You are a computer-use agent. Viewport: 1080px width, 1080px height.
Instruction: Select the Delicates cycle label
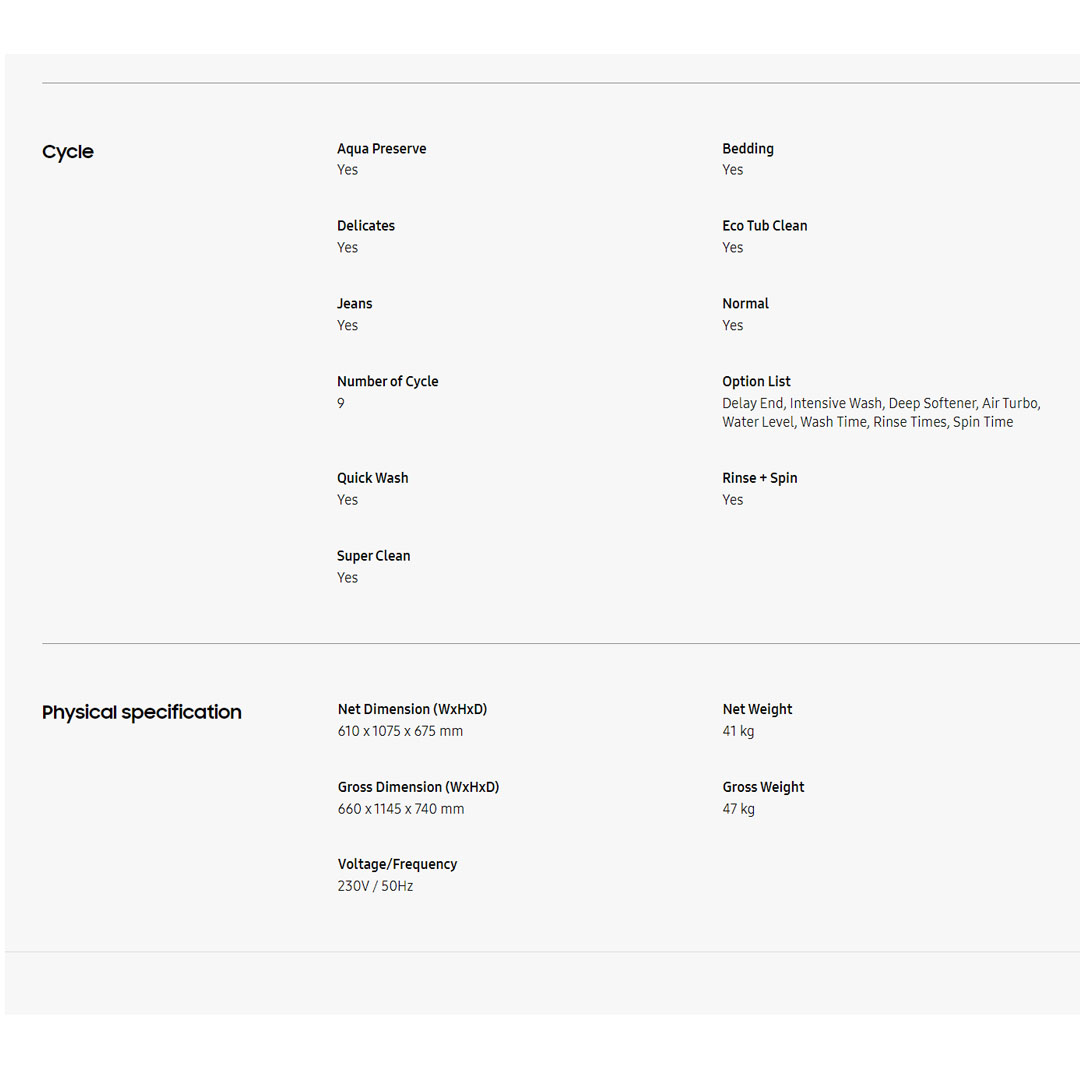(x=365, y=226)
